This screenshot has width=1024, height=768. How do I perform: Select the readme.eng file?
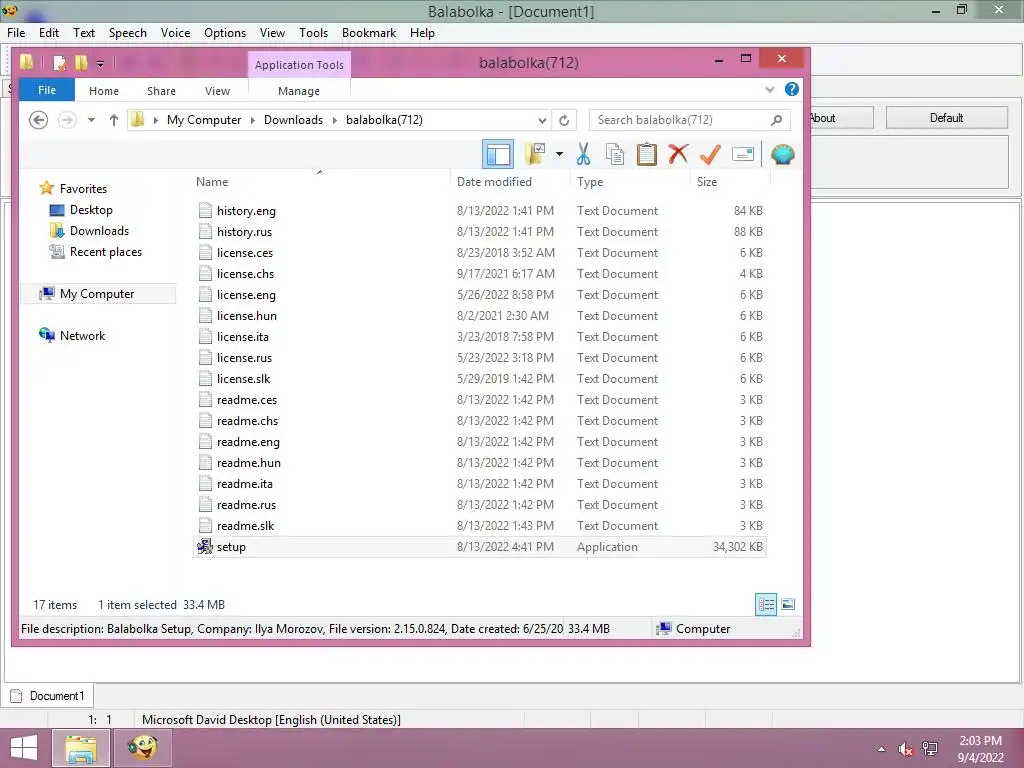(x=480, y=441)
